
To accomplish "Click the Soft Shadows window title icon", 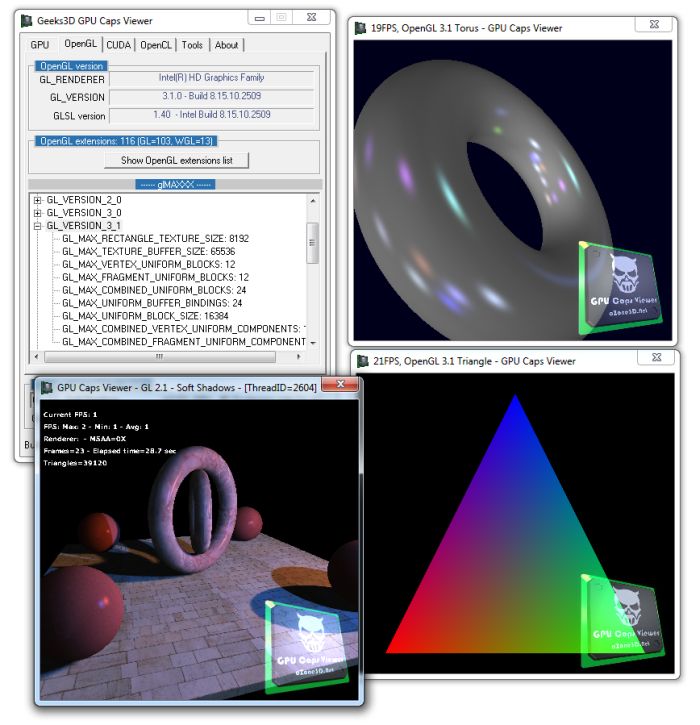I will 47,387.
